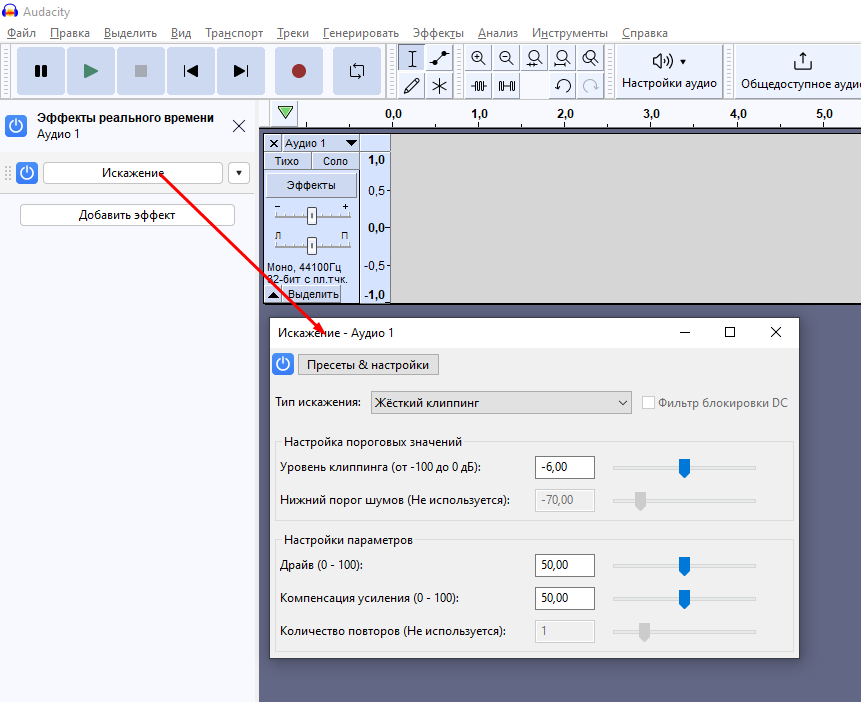Open the Эффекты menu
Viewport: 861px width, 702px height.
pos(436,33)
